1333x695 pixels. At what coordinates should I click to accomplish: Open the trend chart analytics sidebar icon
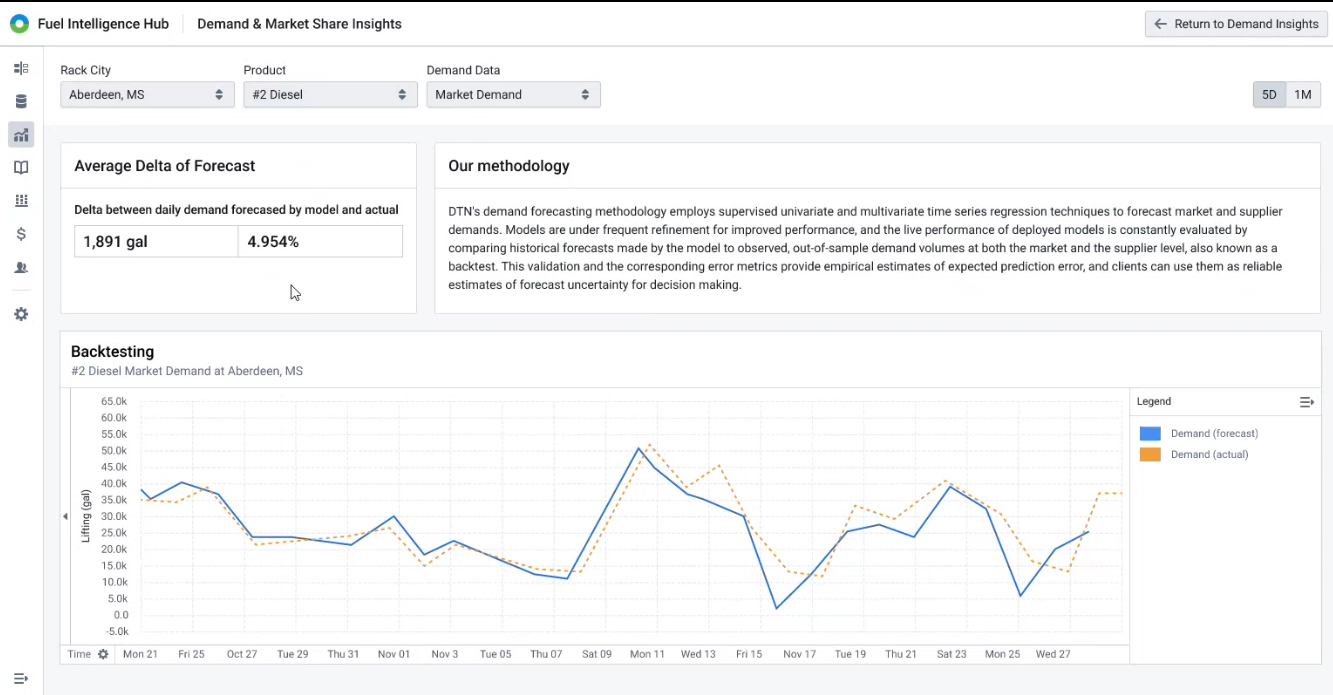(x=21, y=135)
